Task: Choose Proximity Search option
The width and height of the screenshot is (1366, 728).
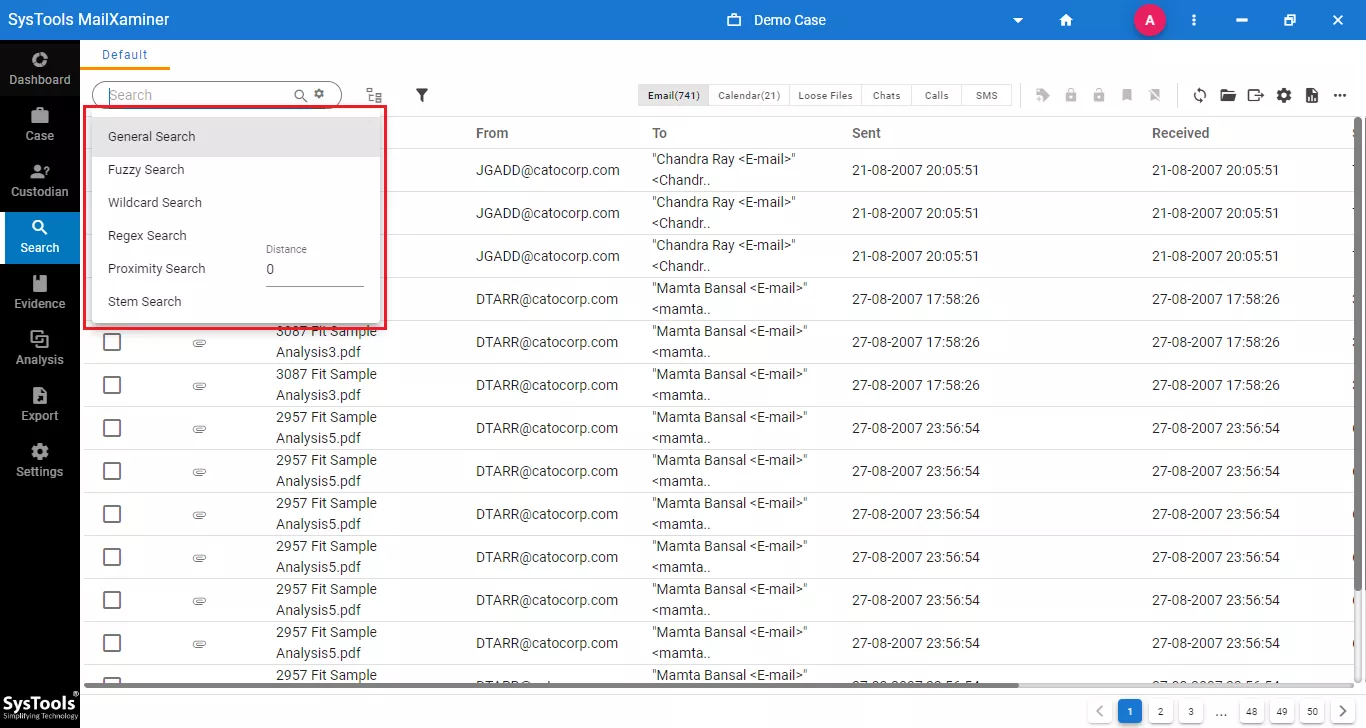Action: 157,269
